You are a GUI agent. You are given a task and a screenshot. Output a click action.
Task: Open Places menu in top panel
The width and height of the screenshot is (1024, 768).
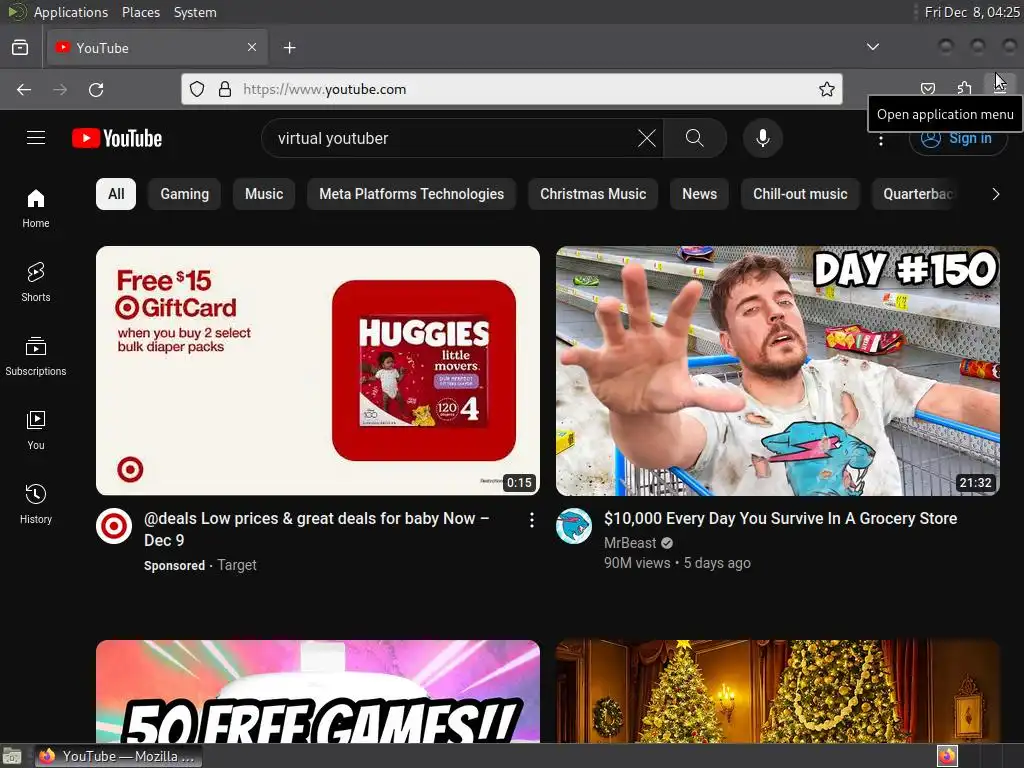(140, 12)
